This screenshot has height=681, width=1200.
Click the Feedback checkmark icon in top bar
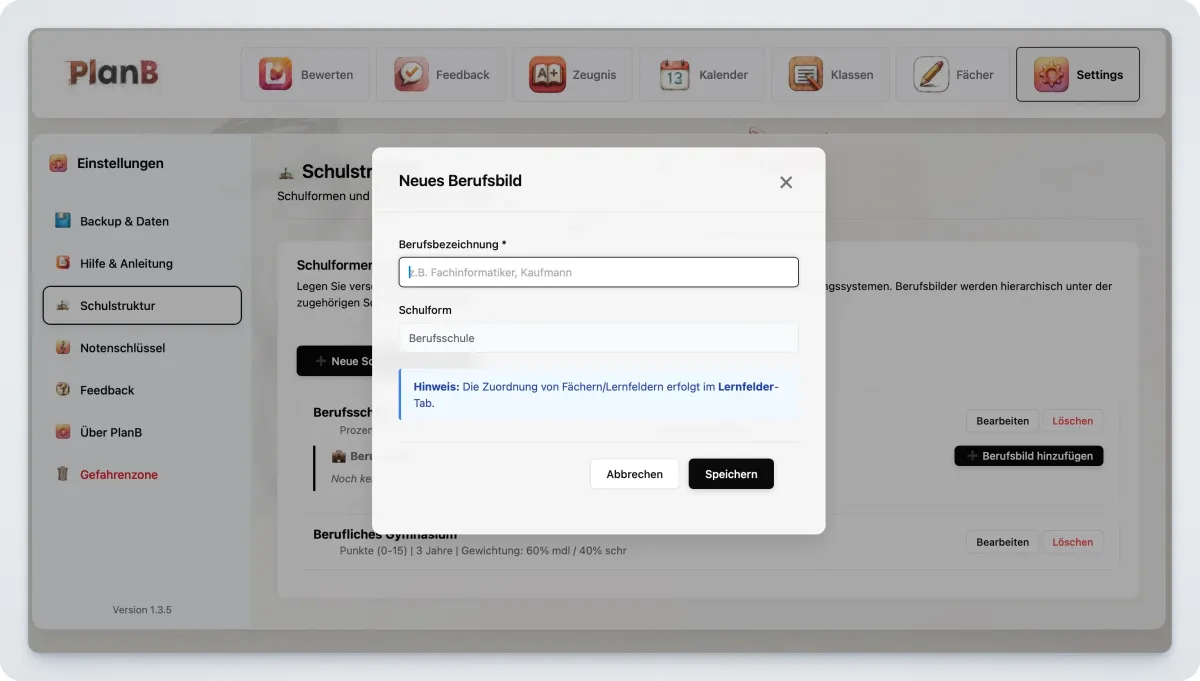[x=411, y=75]
